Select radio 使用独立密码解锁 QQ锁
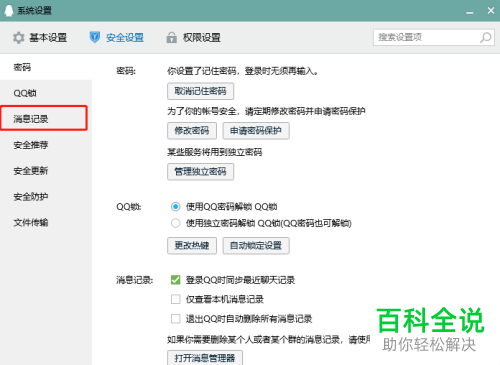The image size is (500, 365). [x=175, y=223]
